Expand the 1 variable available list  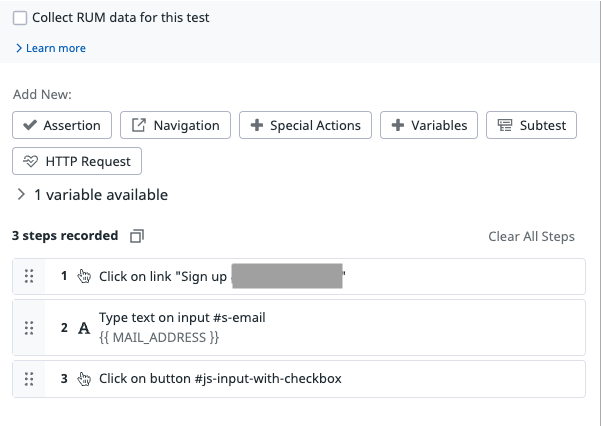tap(92, 195)
